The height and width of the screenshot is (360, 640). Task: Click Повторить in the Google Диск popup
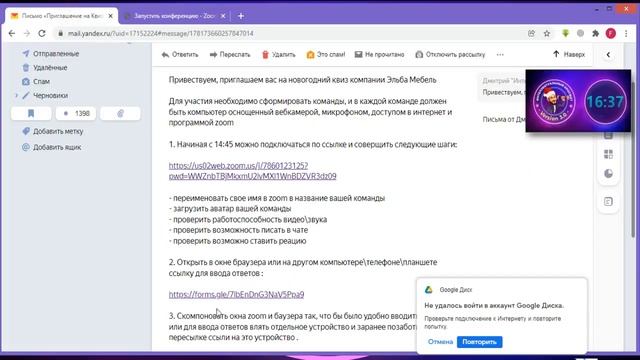(480, 342)
